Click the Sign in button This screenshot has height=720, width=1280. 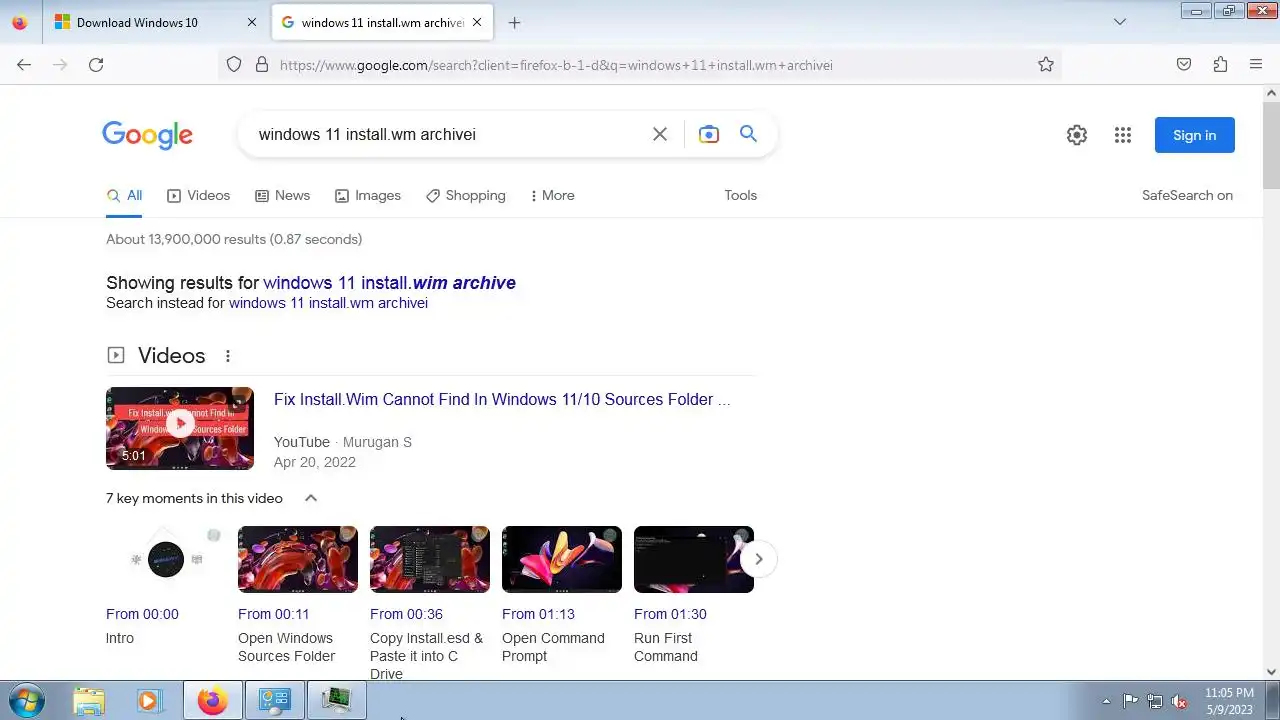1195,135
